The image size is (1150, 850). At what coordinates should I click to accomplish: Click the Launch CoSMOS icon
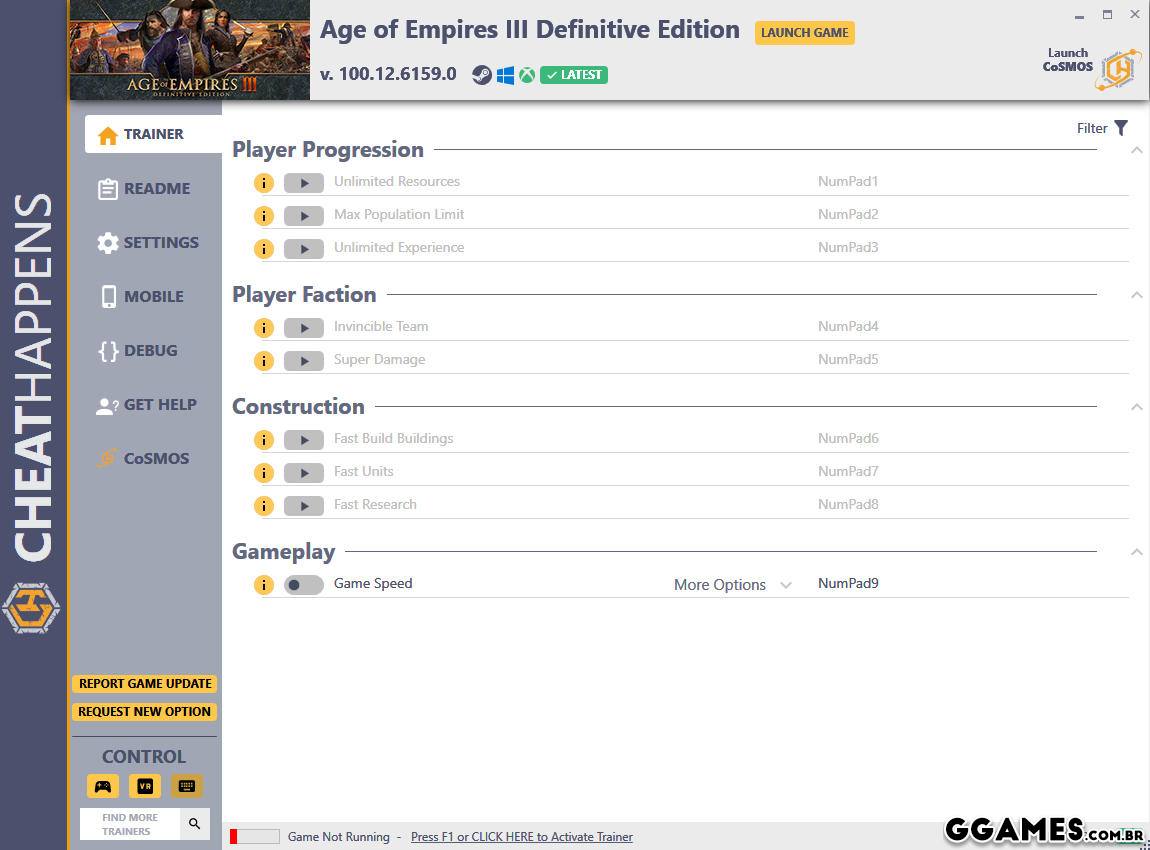(x=1117, y=68)
